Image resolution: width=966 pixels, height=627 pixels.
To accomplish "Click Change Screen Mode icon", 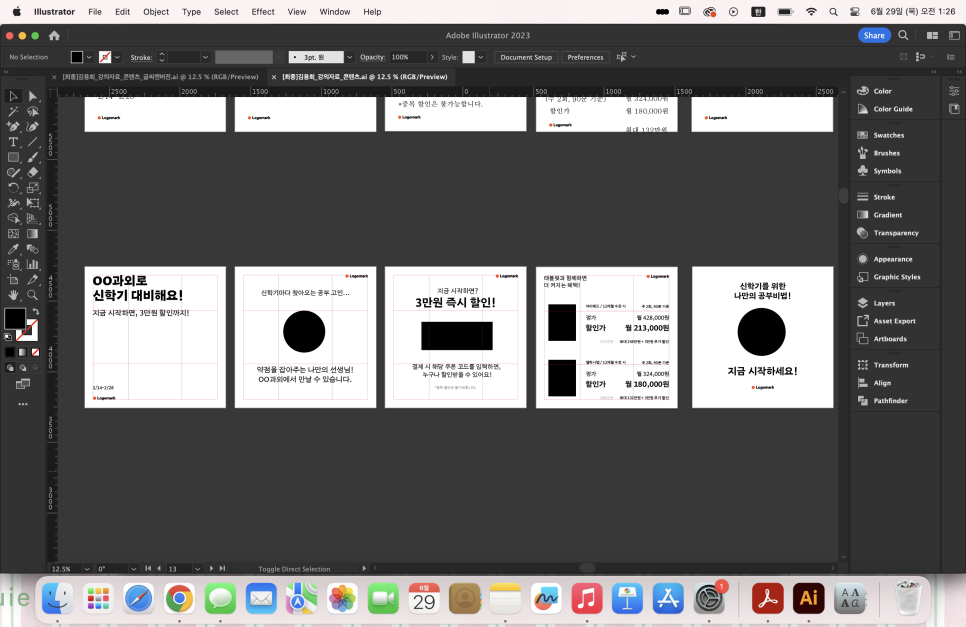I will pyautogui.click(x=23, y=384).
